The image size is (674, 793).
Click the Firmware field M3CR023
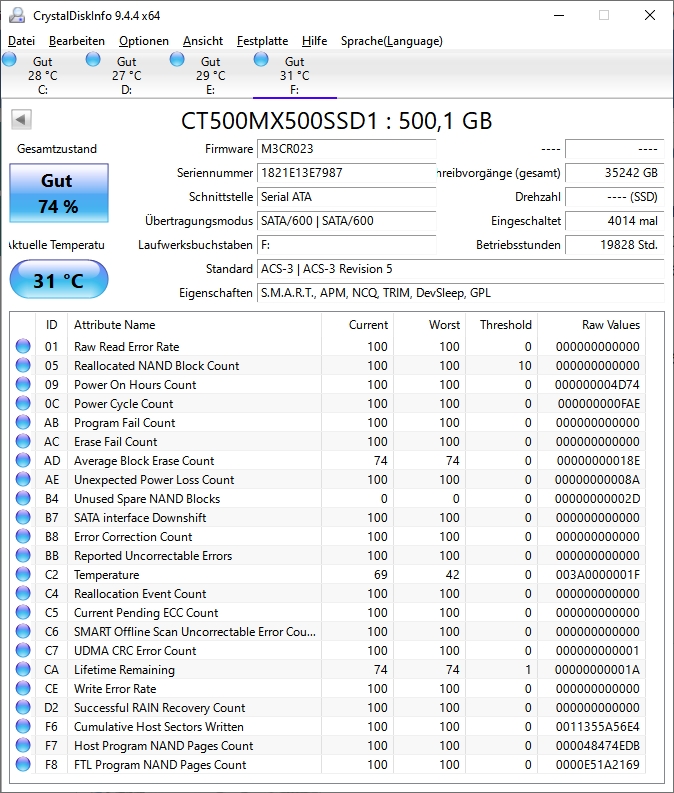346,149
